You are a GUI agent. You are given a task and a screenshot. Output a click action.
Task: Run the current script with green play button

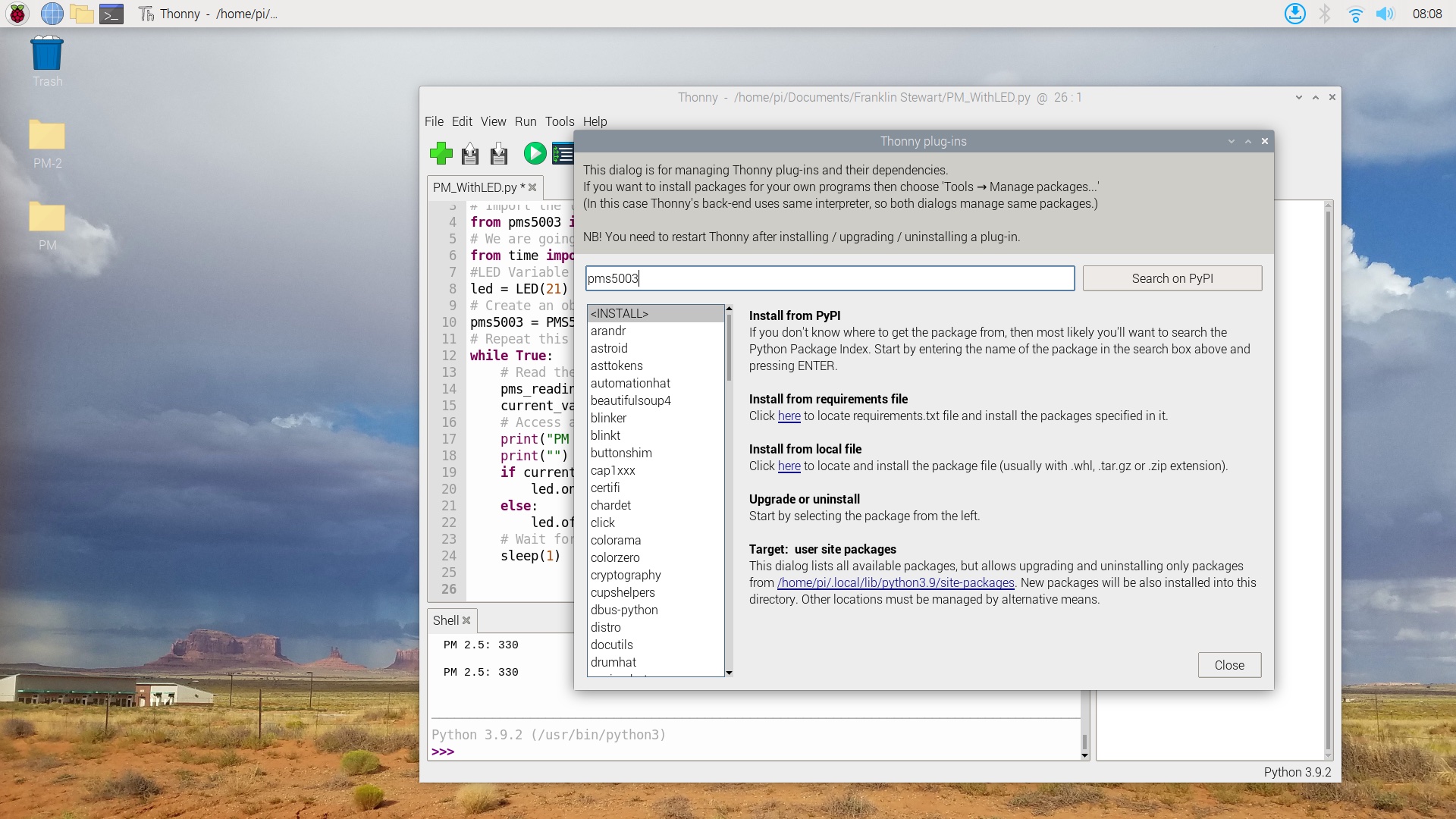point(535,153)
